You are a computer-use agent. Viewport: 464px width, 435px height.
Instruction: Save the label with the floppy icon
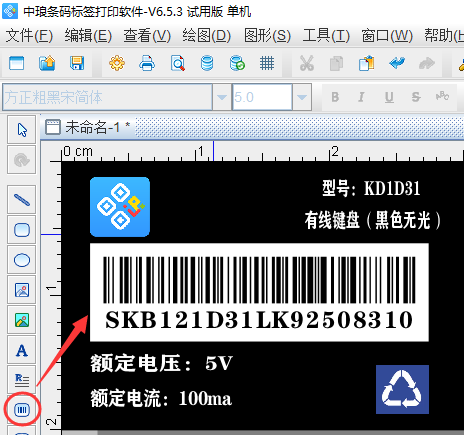pyautogui.click(x=77, y=63)
